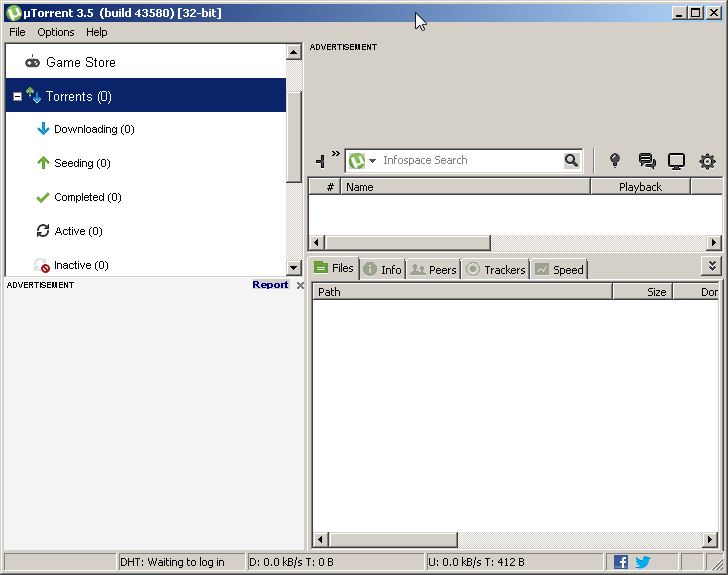The height and width of the screenshot is (575, 728).
Task: Select the Torrents (0) category
Action: coord(146,95)
